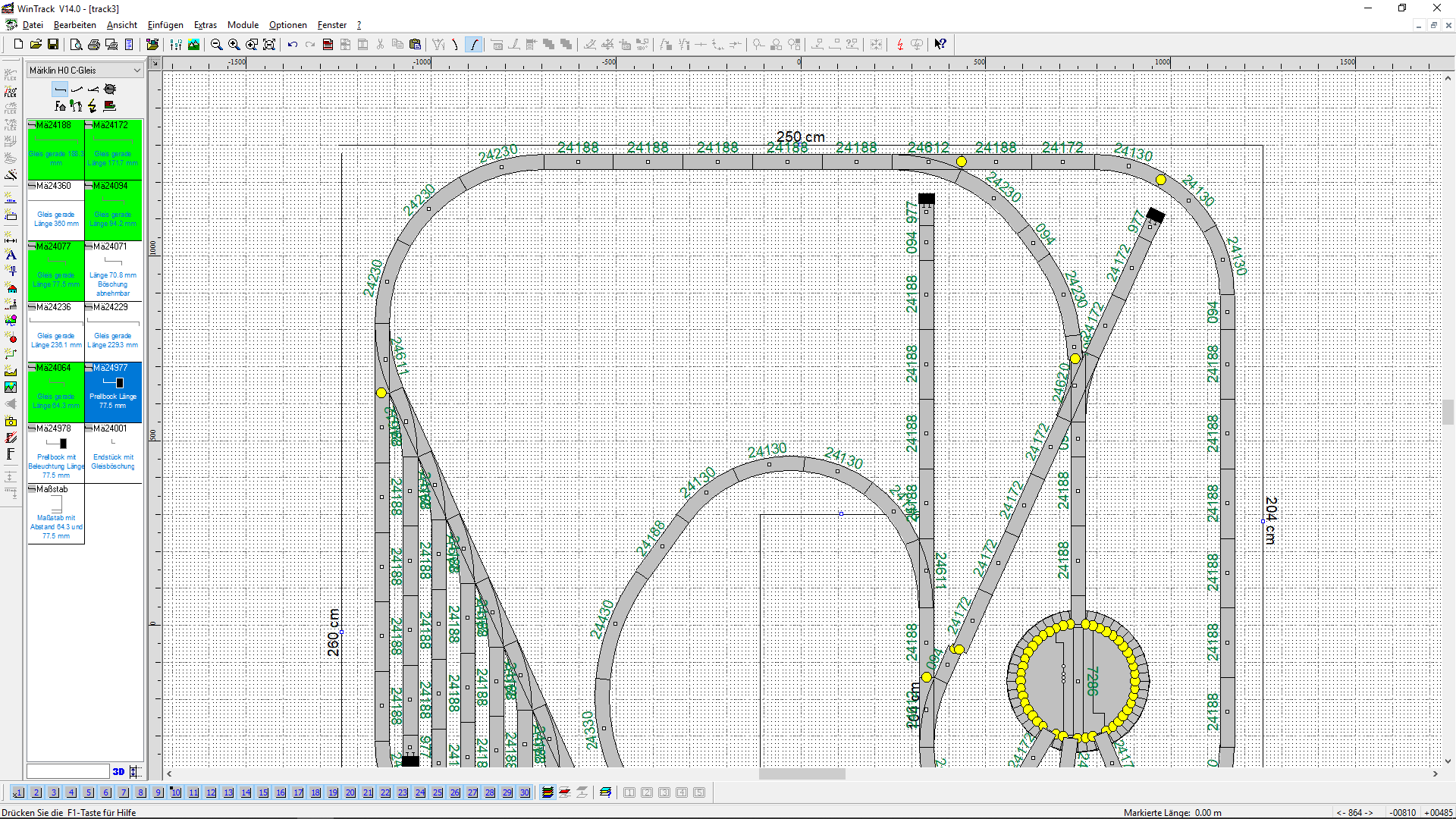Open layer manager colored stack icon
Viewport: 1456px width, 819px height.
click(548, 792)
